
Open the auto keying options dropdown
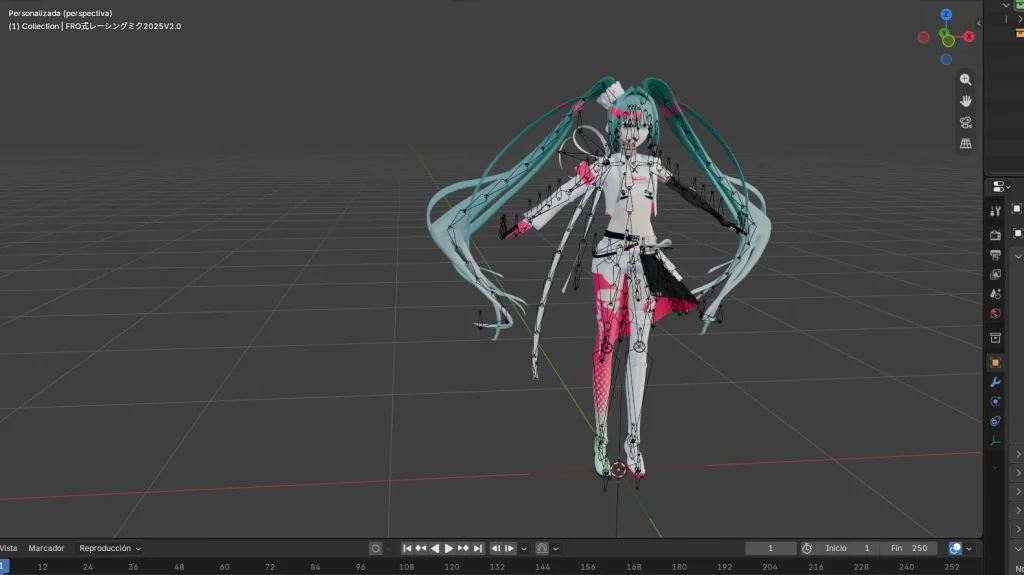pyautogui.click(x=389, y=549)
